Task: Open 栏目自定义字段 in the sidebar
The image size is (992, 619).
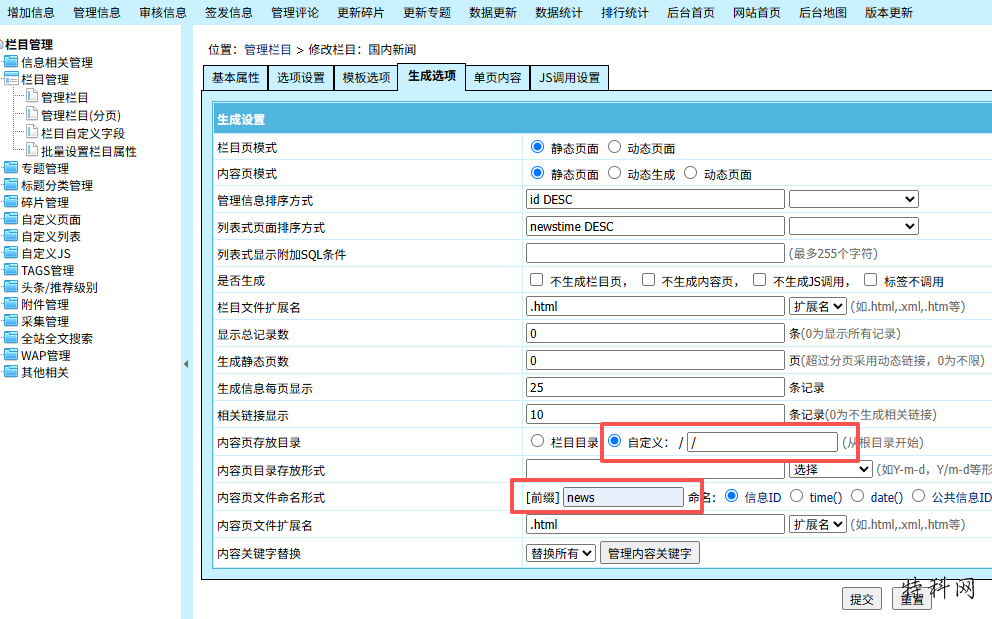Action: click(x=83, y=134)
